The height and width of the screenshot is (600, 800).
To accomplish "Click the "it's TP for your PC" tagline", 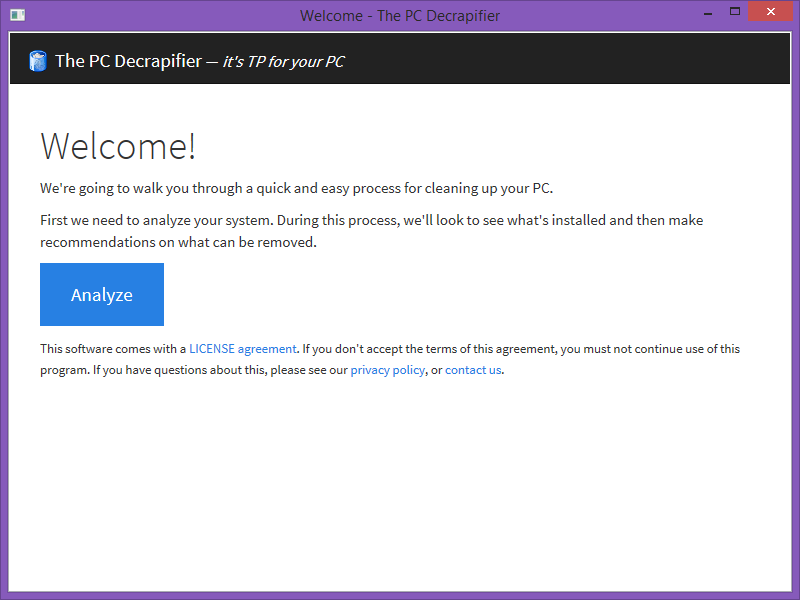I will pos(284,62).
